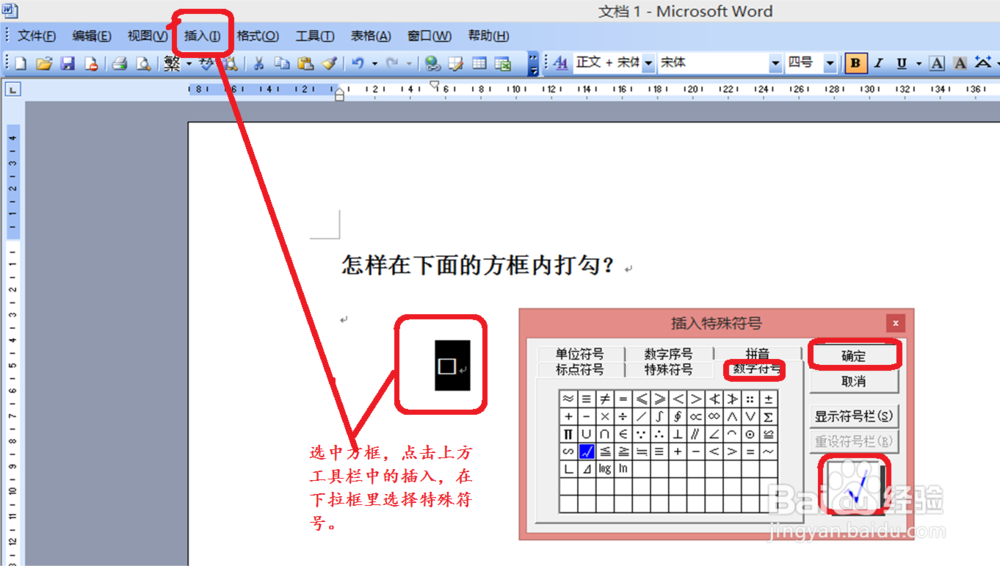Select the ∞ symbol in the grid
Image resolution: width=1000 pixels, height=566 pixels.
tap(714, 417)
